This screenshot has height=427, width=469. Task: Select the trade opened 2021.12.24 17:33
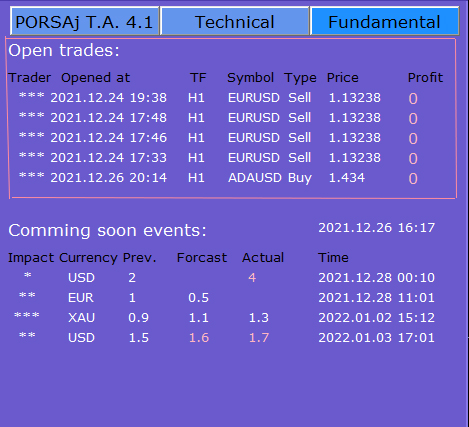[x=218, y=158]
